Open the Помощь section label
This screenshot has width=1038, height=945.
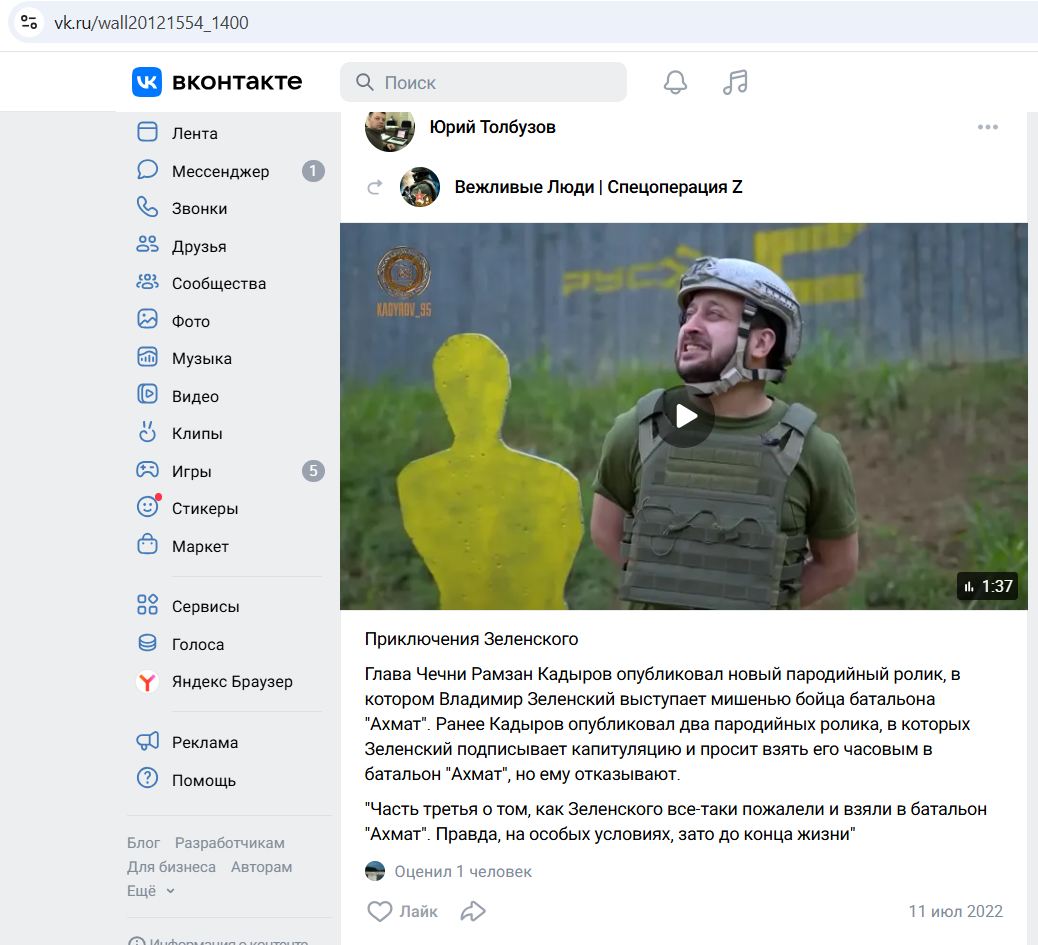[x=204, y=780]
